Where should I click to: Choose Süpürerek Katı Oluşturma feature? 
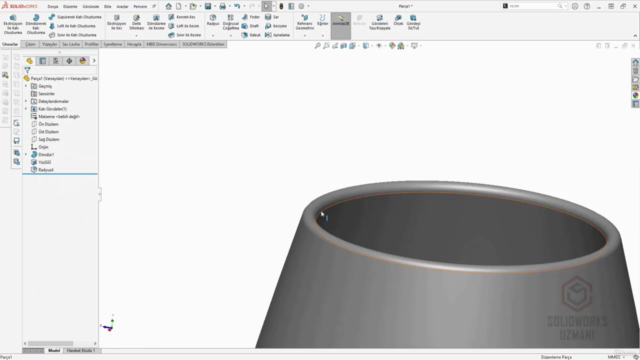[x=75, y=17]
